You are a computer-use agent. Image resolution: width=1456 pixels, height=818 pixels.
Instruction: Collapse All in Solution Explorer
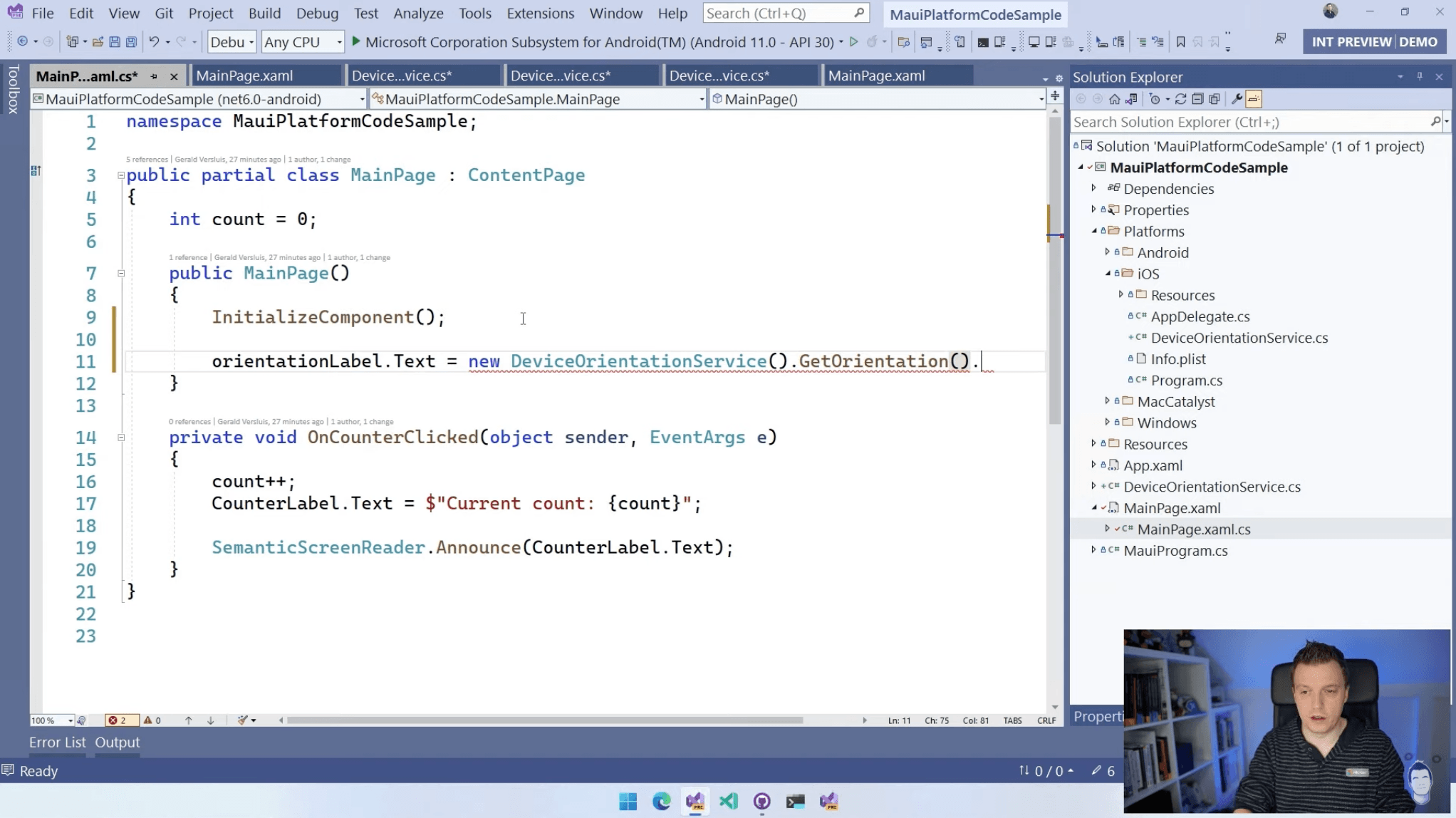pos(1197,99)
